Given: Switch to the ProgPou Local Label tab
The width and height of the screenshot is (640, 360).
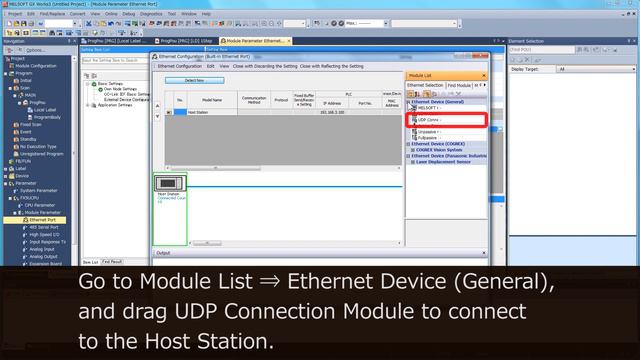Looking at the screenshot, I should [114, 41].
